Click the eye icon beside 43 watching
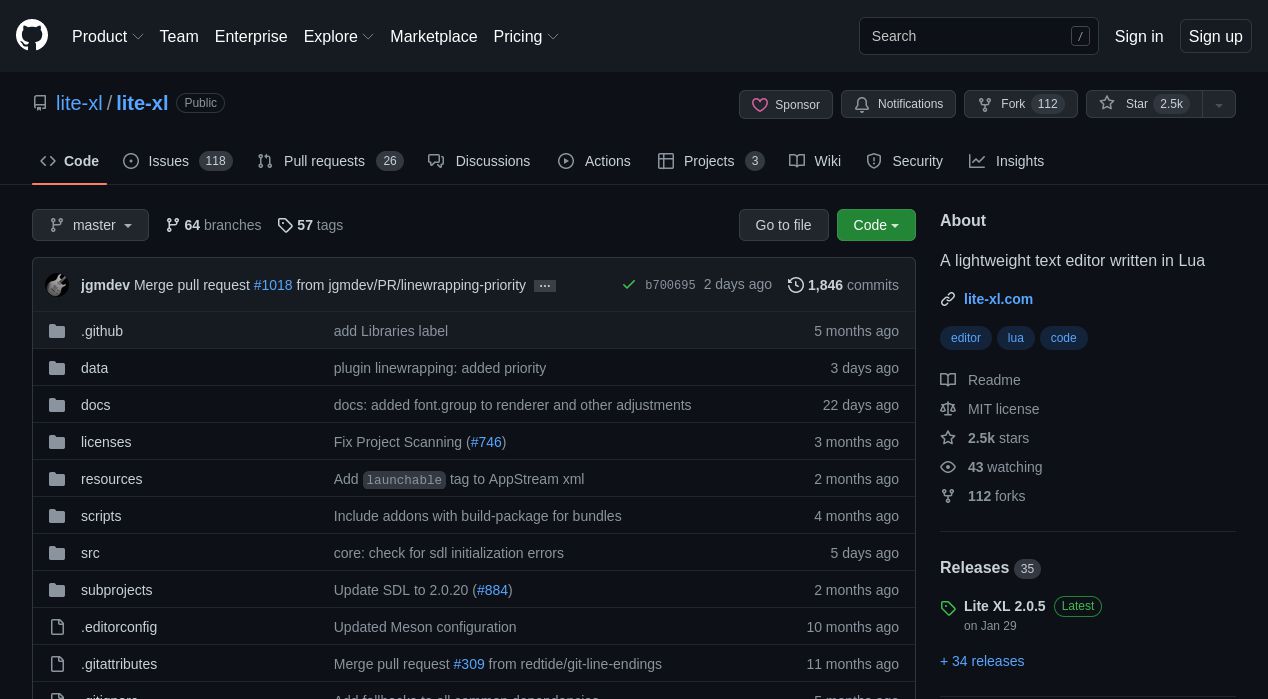This screenshot has height=699, width=1268. pyautogui.click(x=948, y=467)
